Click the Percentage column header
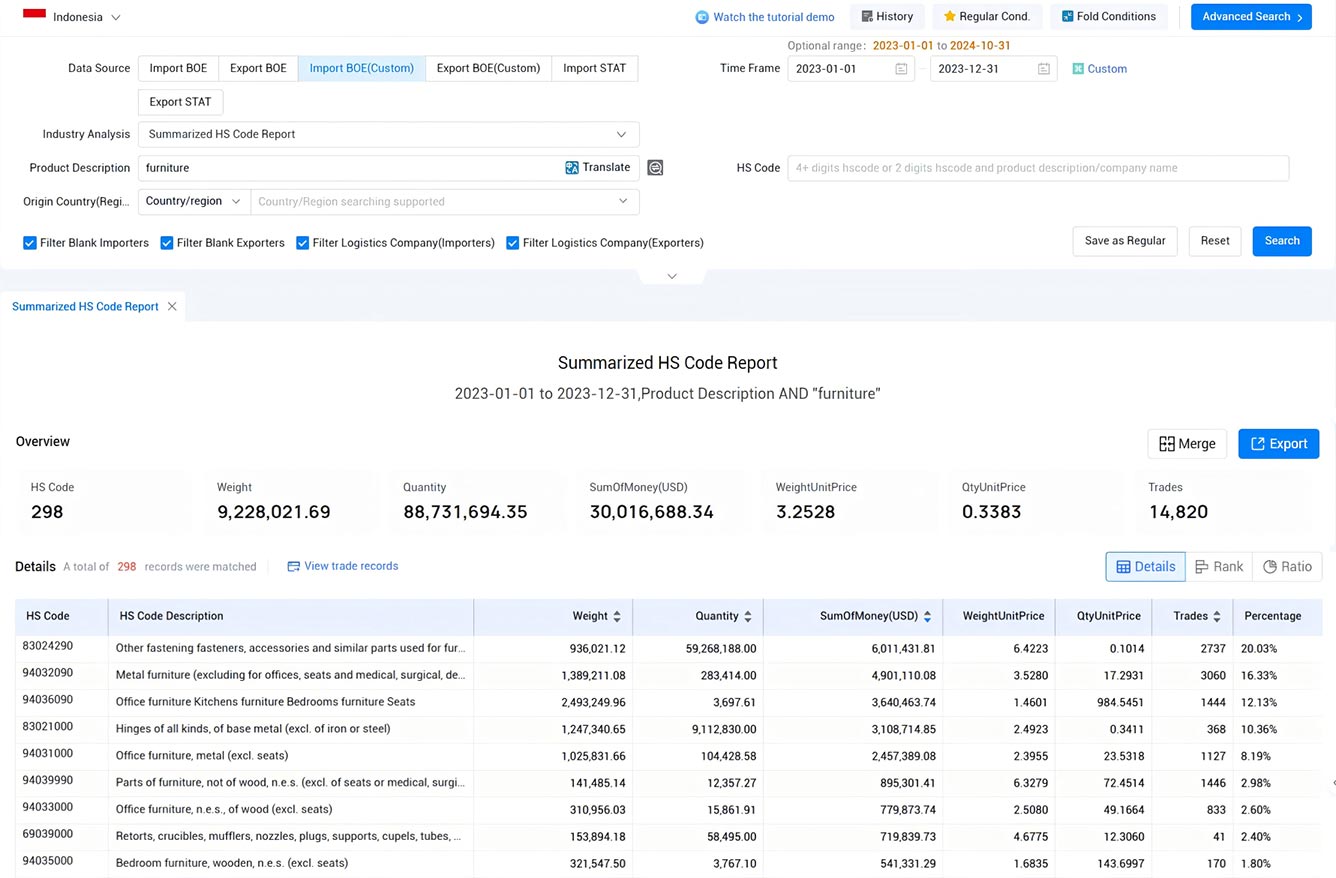The width and height of the screenshot is (1336, 878). (1273, 616)
